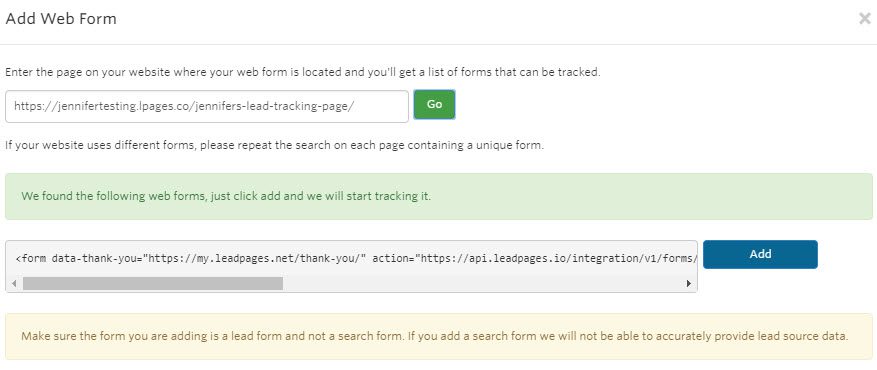This screenshot has height=370, width=877.
Task: Click the opening form tag text in snippet
Action: (x=31, y=258)
